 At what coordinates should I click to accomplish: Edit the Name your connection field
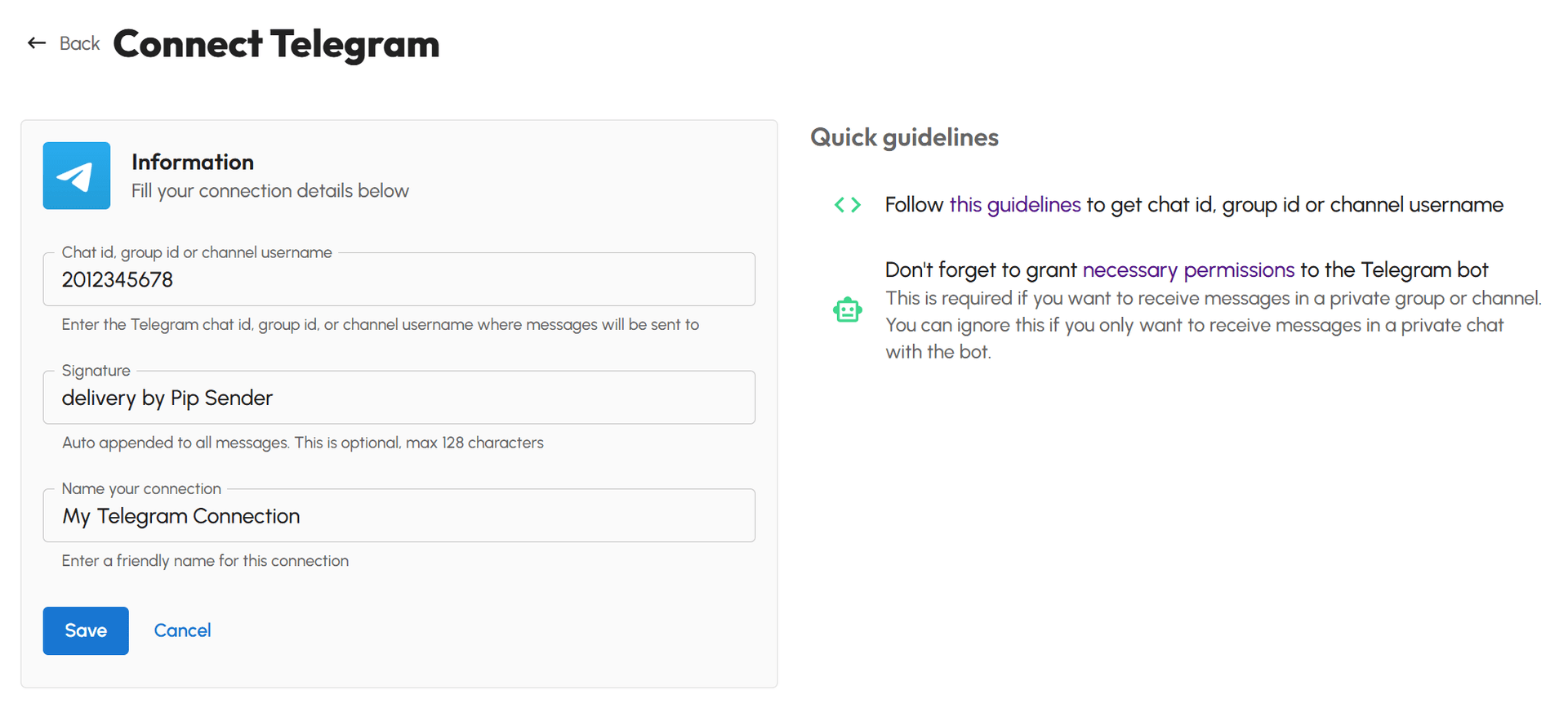(399, 516)
